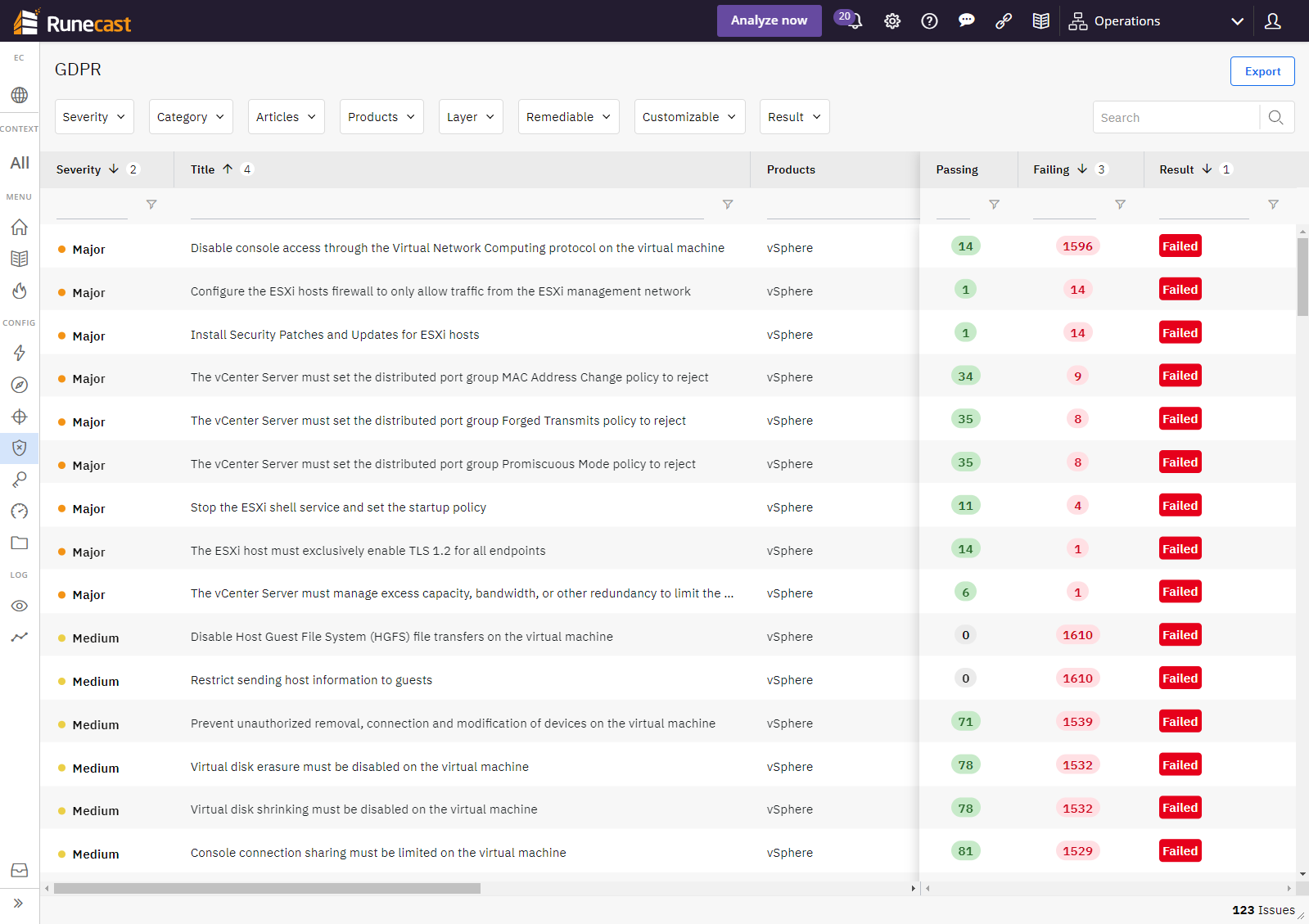1309x924 pixels.
Task: Click the horizontal scrollbar below the table
Action: pos(267,888)
